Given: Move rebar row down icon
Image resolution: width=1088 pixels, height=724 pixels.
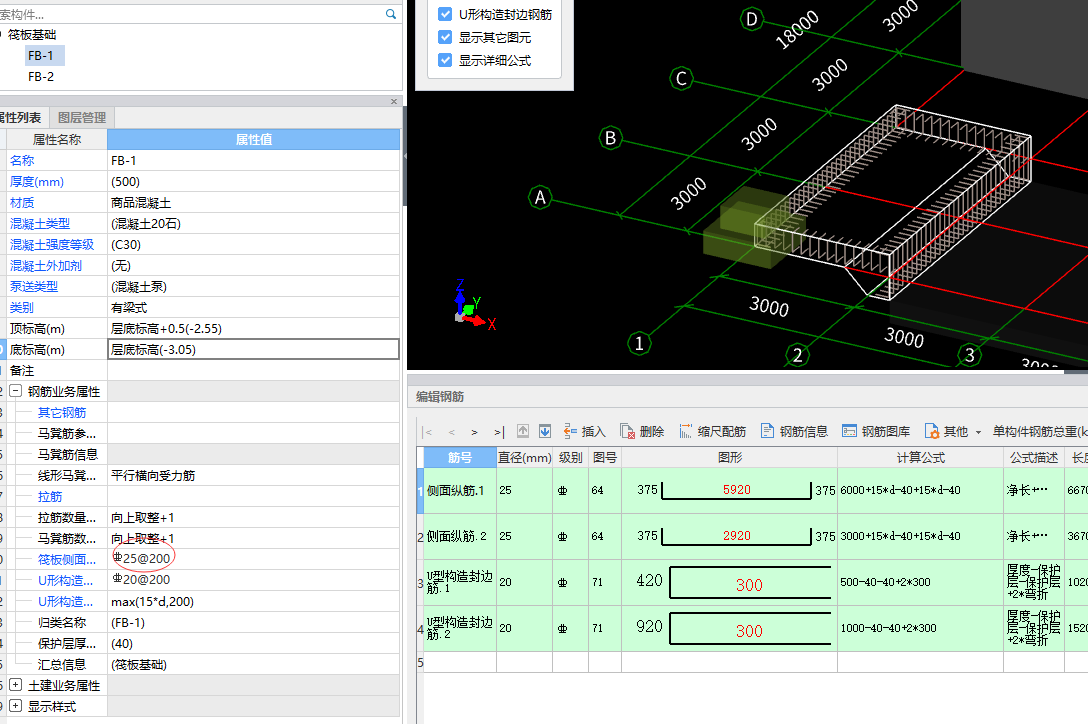Looking at the screenshot, I should 545,431.
